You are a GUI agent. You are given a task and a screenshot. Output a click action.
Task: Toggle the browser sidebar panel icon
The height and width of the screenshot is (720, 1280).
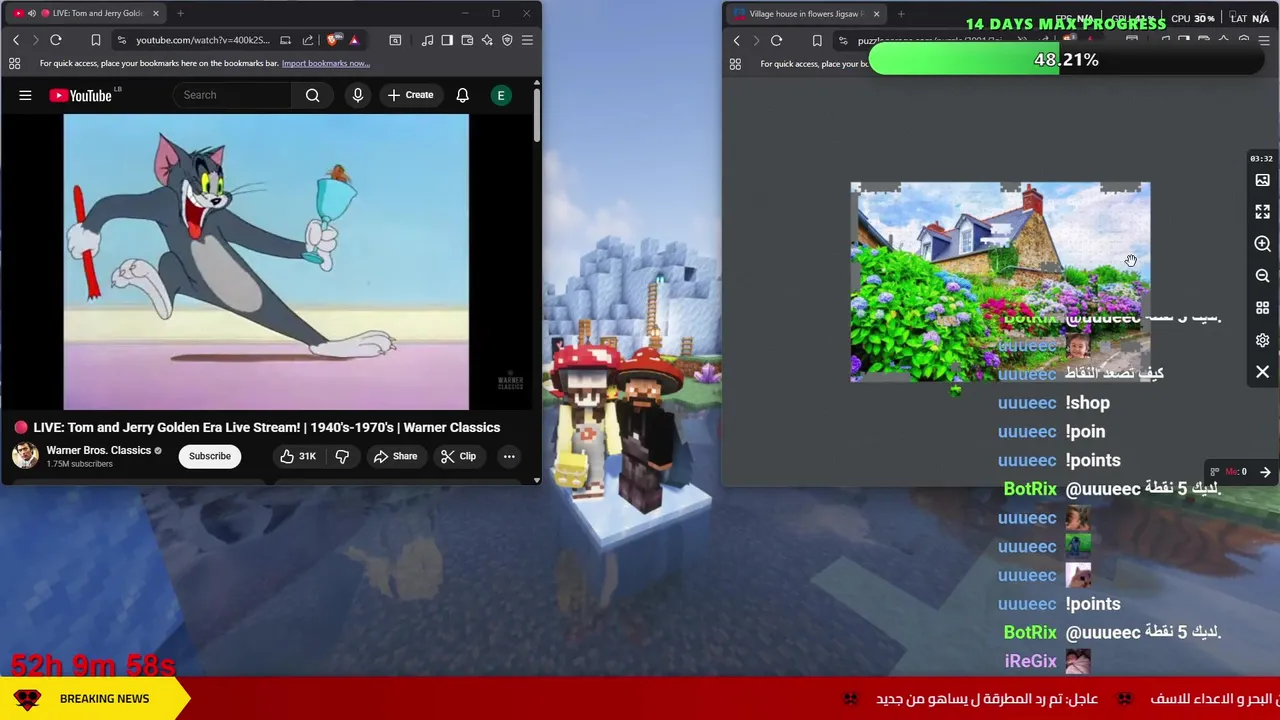coord(447,40)
